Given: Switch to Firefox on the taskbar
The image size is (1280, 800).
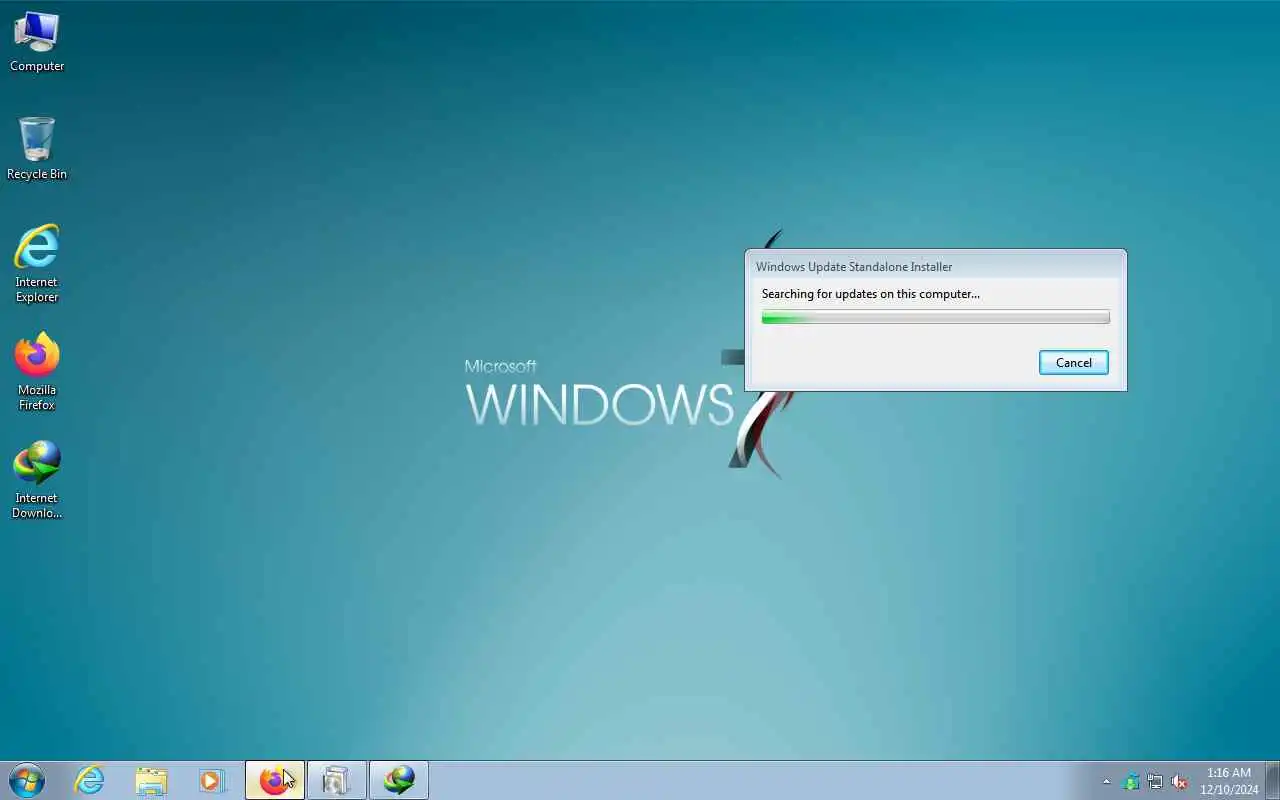Looking at the screenshot, I should (275, 780).
